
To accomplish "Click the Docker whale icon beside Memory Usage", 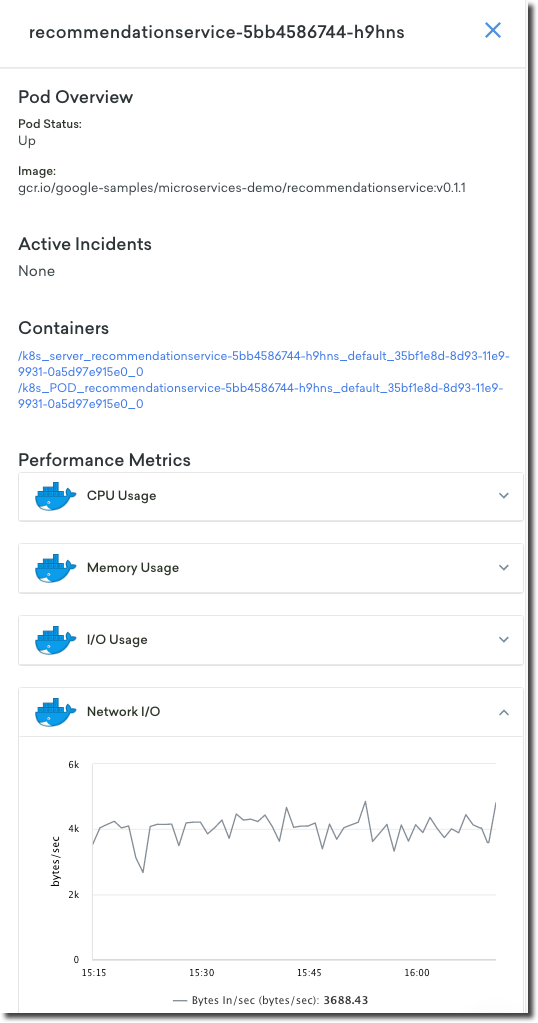I will tap(55, 568).
